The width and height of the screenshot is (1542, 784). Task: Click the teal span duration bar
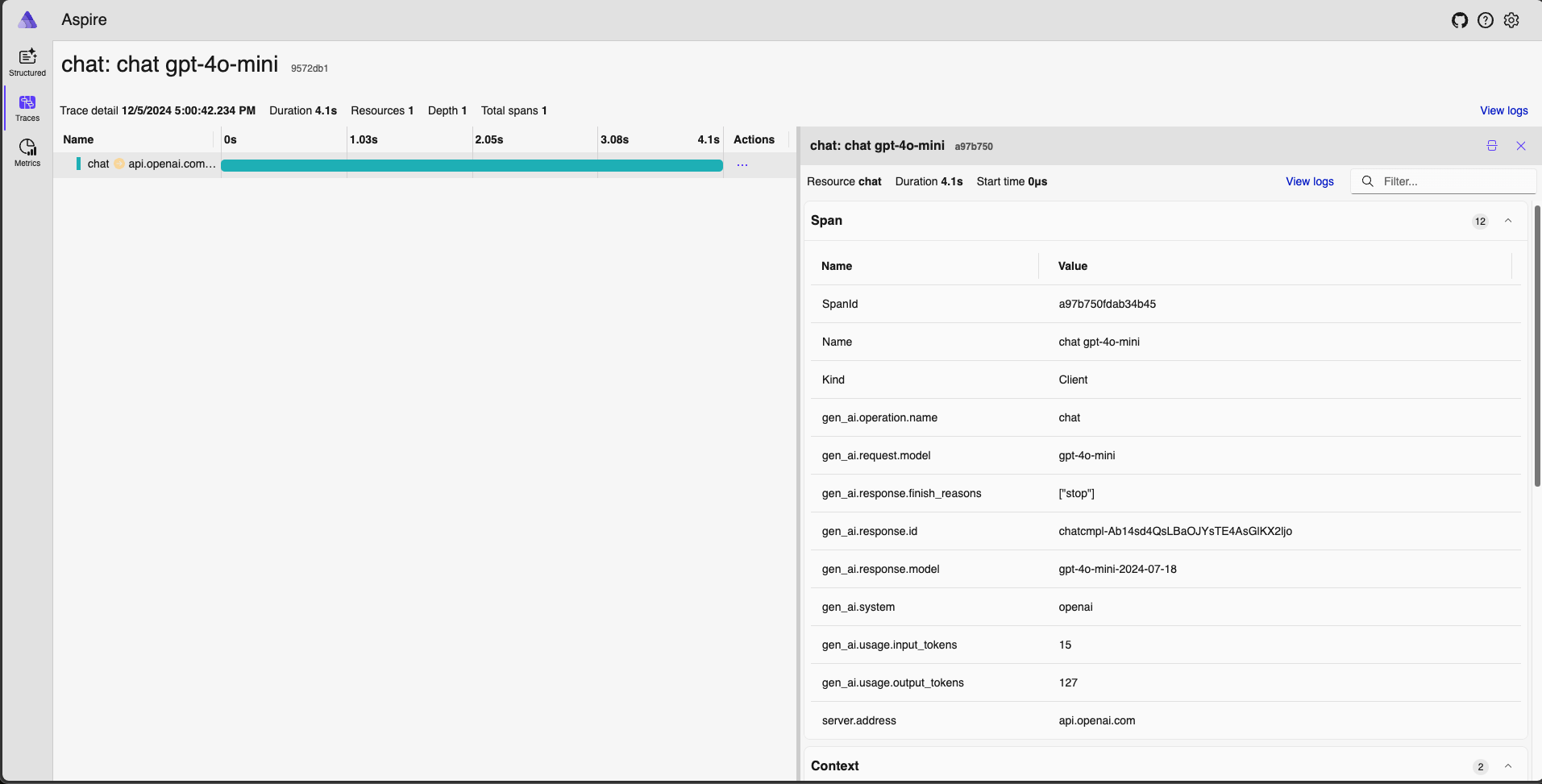tap(472, 164)
